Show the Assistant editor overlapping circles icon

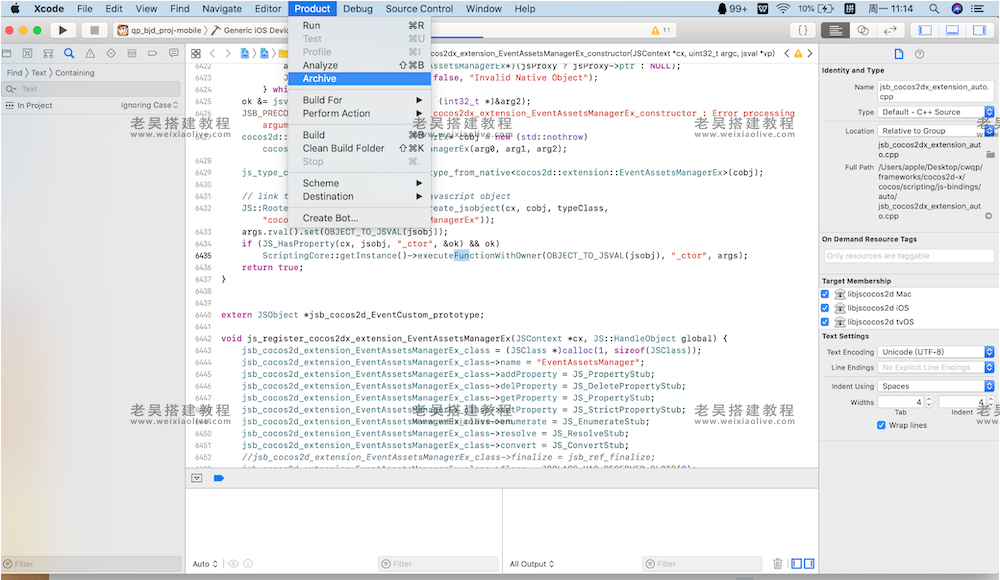[x=864, y=31]
